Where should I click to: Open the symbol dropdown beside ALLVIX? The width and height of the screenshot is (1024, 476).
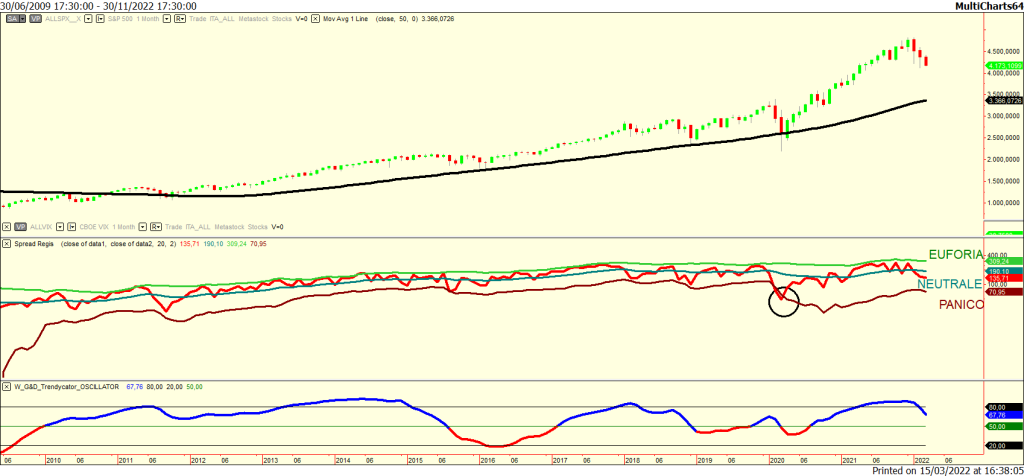click(62, 227)
